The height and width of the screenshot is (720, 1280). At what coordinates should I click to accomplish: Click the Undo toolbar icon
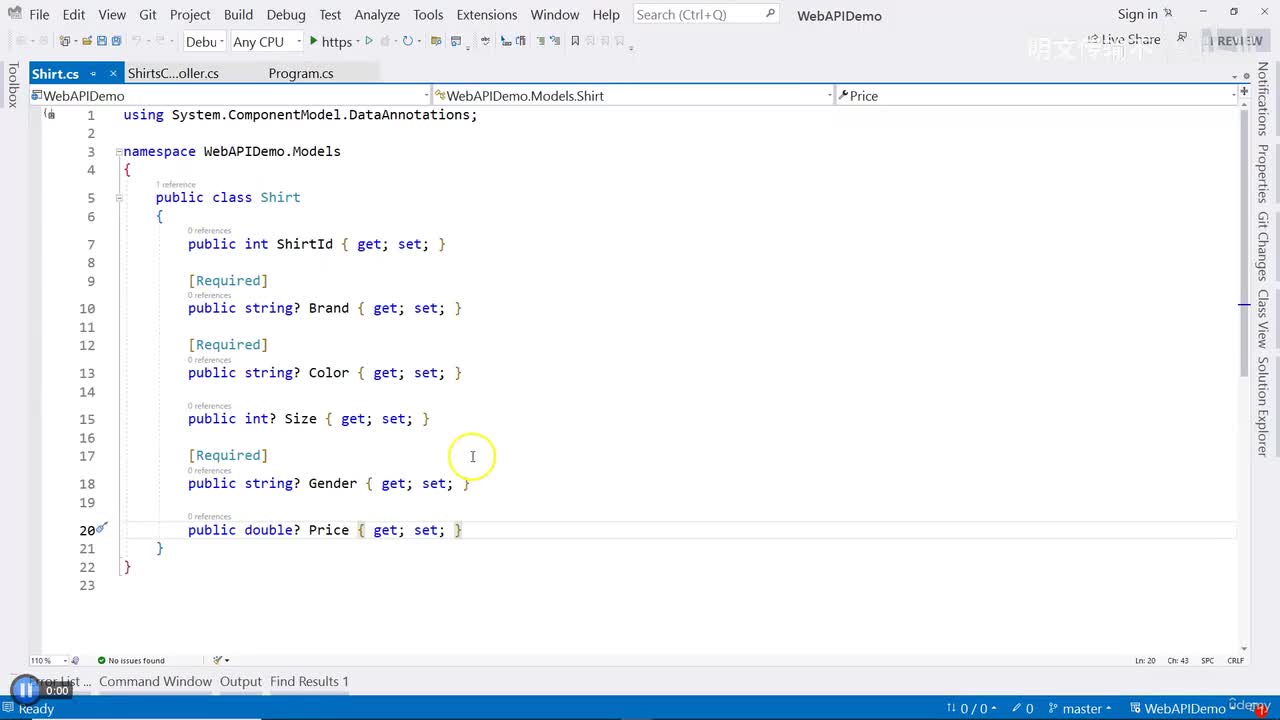coord(139,41)
